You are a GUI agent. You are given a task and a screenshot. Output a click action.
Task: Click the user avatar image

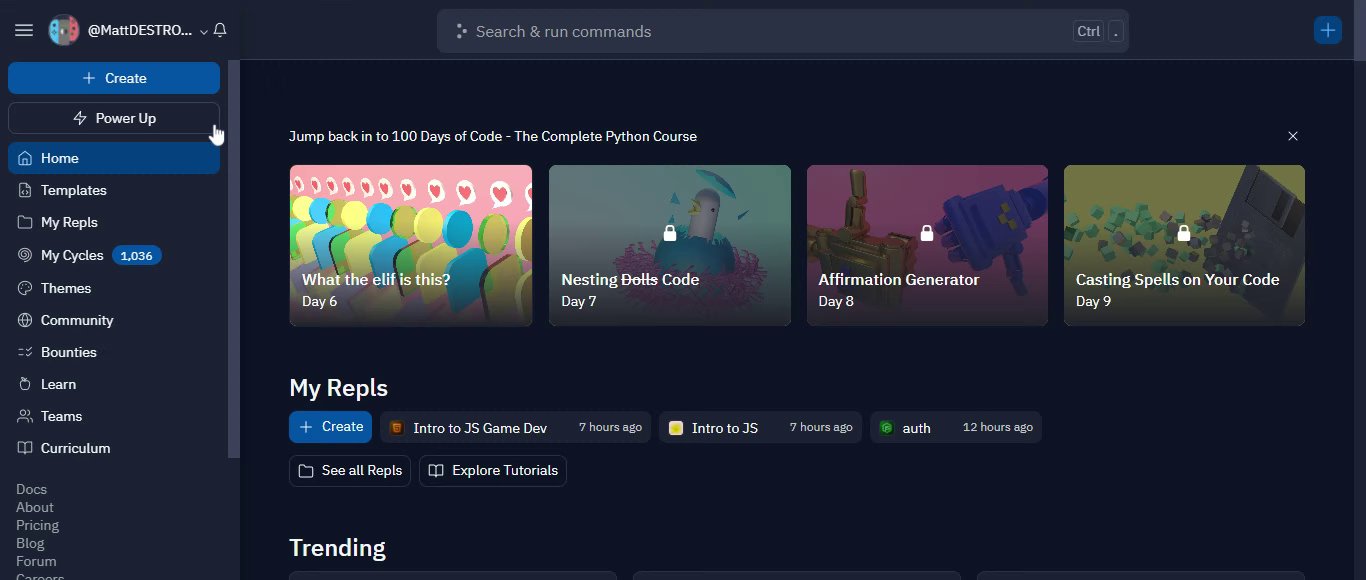64,31
